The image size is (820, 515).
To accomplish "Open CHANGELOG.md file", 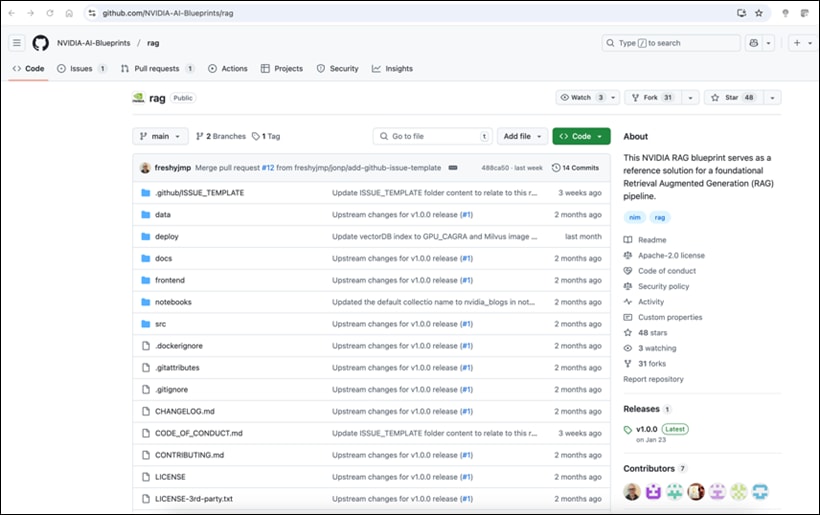I will (185, 411).
